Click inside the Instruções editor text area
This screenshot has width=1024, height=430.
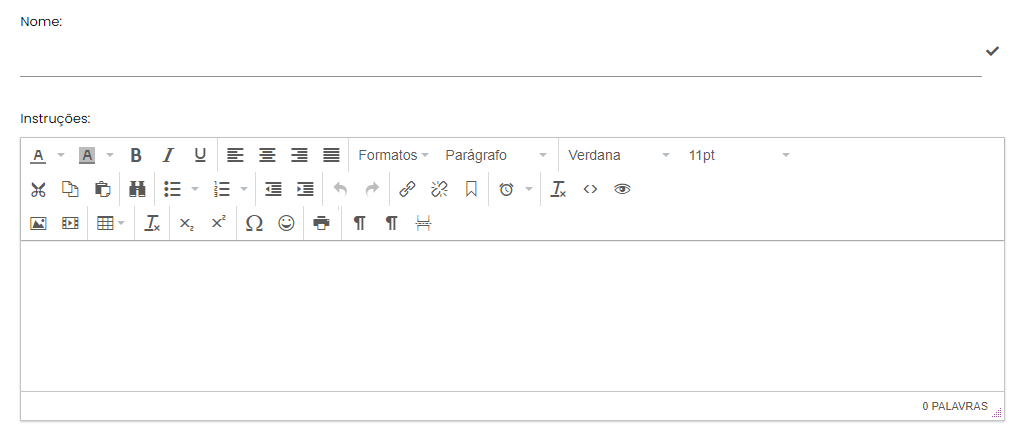coord(512,316)
